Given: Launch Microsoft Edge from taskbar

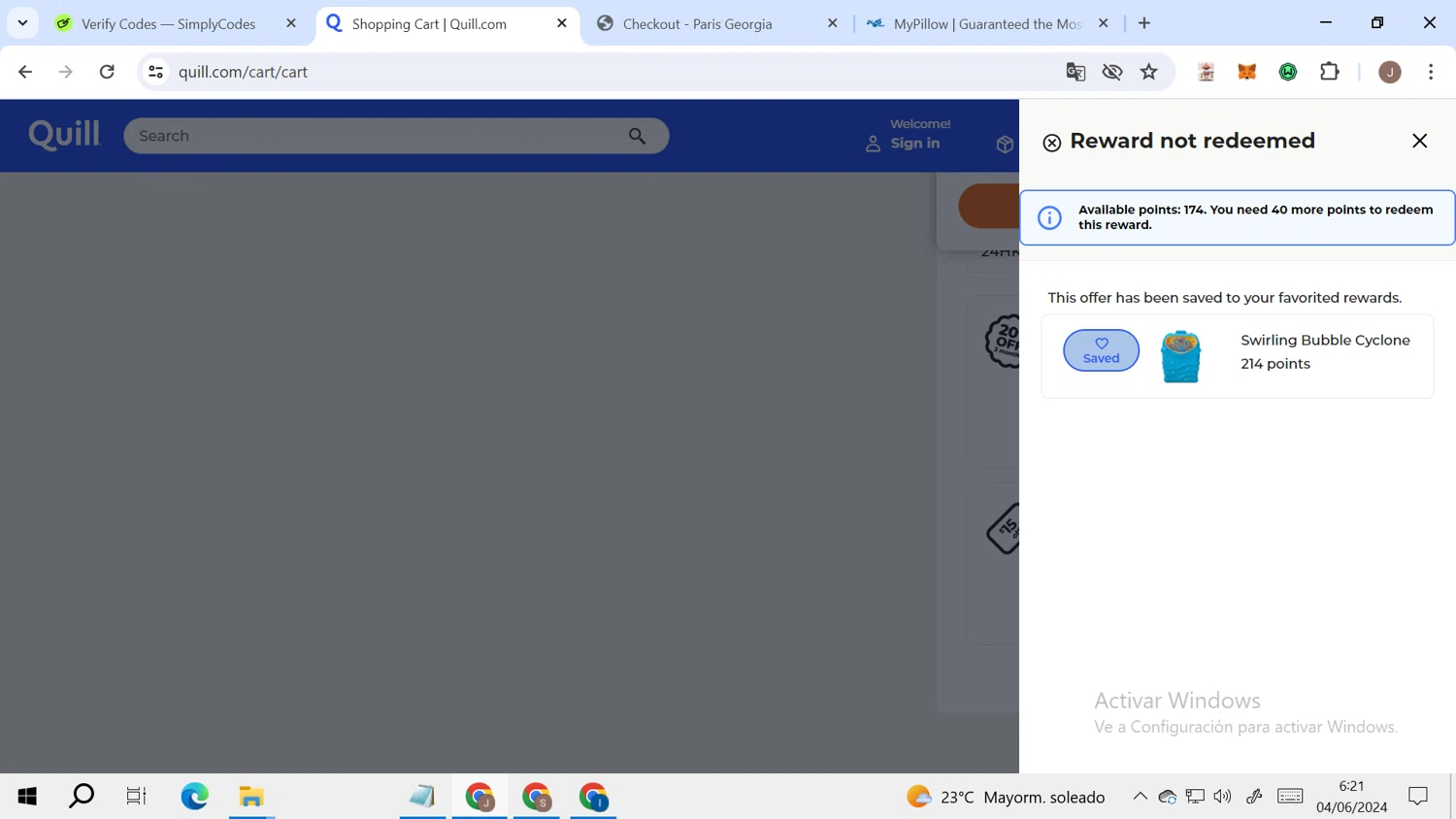Looking at the screenshot, I should (194, 797).
